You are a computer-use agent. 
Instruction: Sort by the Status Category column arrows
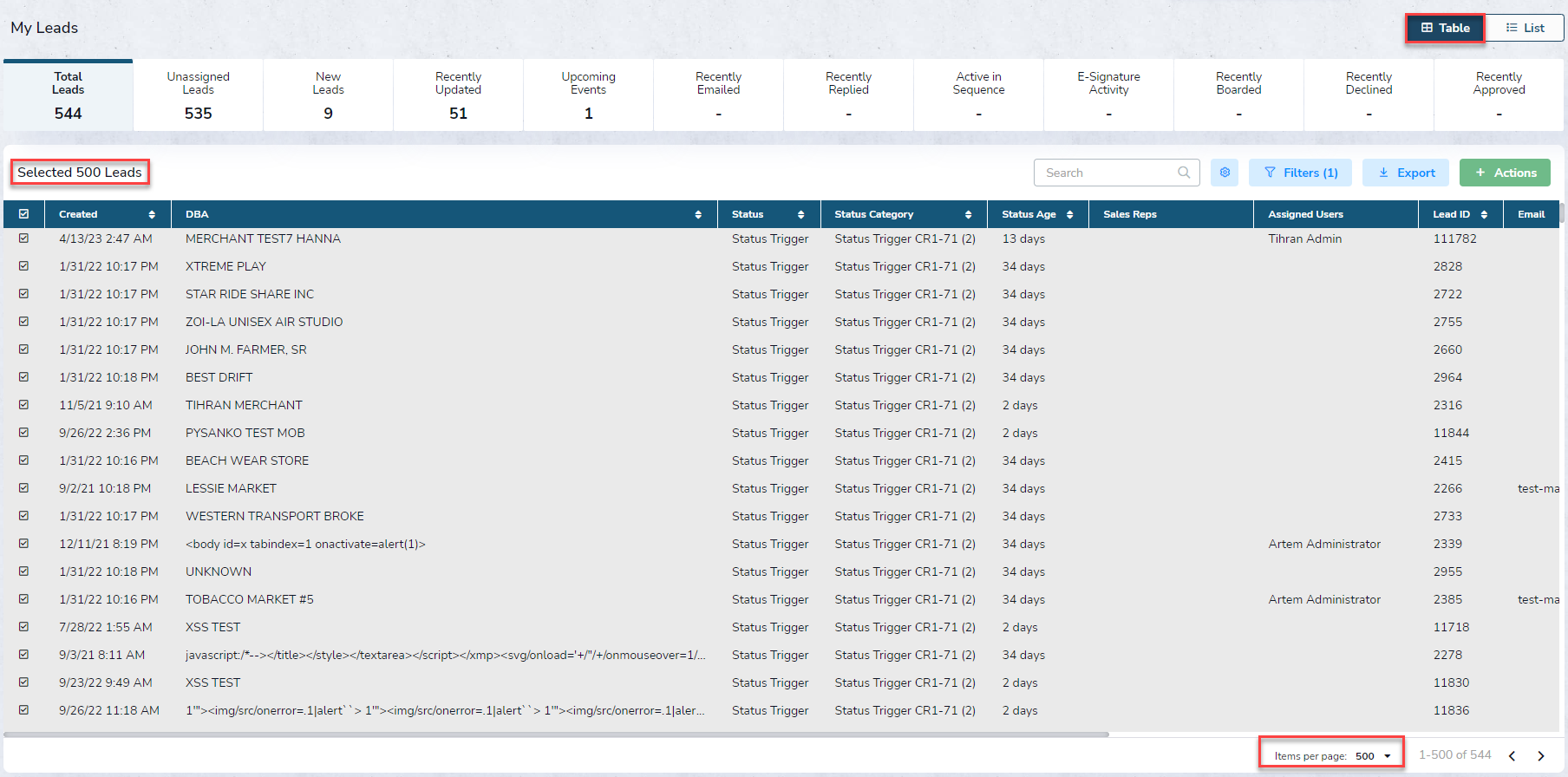(968, 214)
